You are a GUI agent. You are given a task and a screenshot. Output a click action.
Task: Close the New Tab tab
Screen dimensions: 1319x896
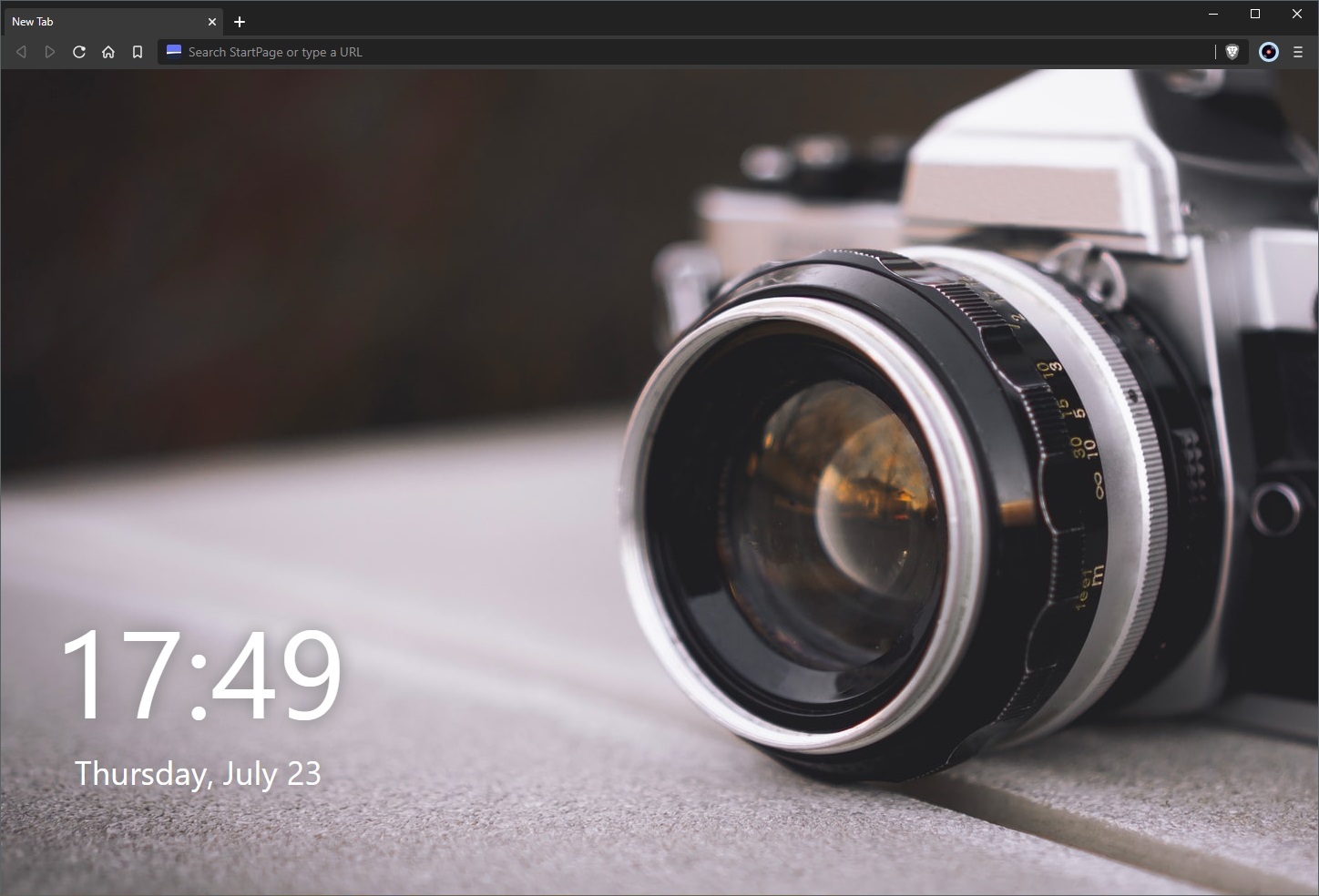click(x=212, y=21)
